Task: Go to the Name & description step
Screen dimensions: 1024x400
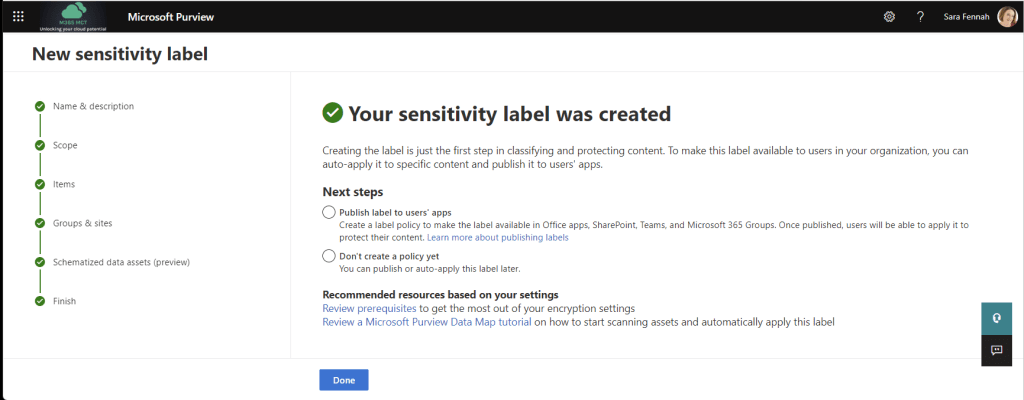Action: pyautogui.click(x=93, y=106)
